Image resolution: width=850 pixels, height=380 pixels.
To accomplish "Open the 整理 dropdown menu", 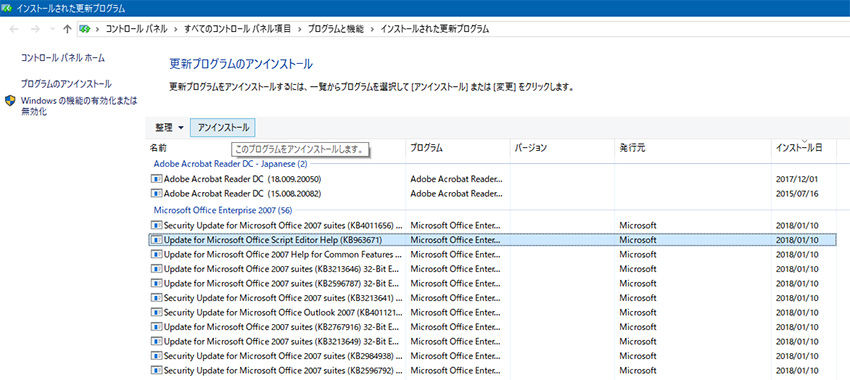I will click(x=170, y=128).
